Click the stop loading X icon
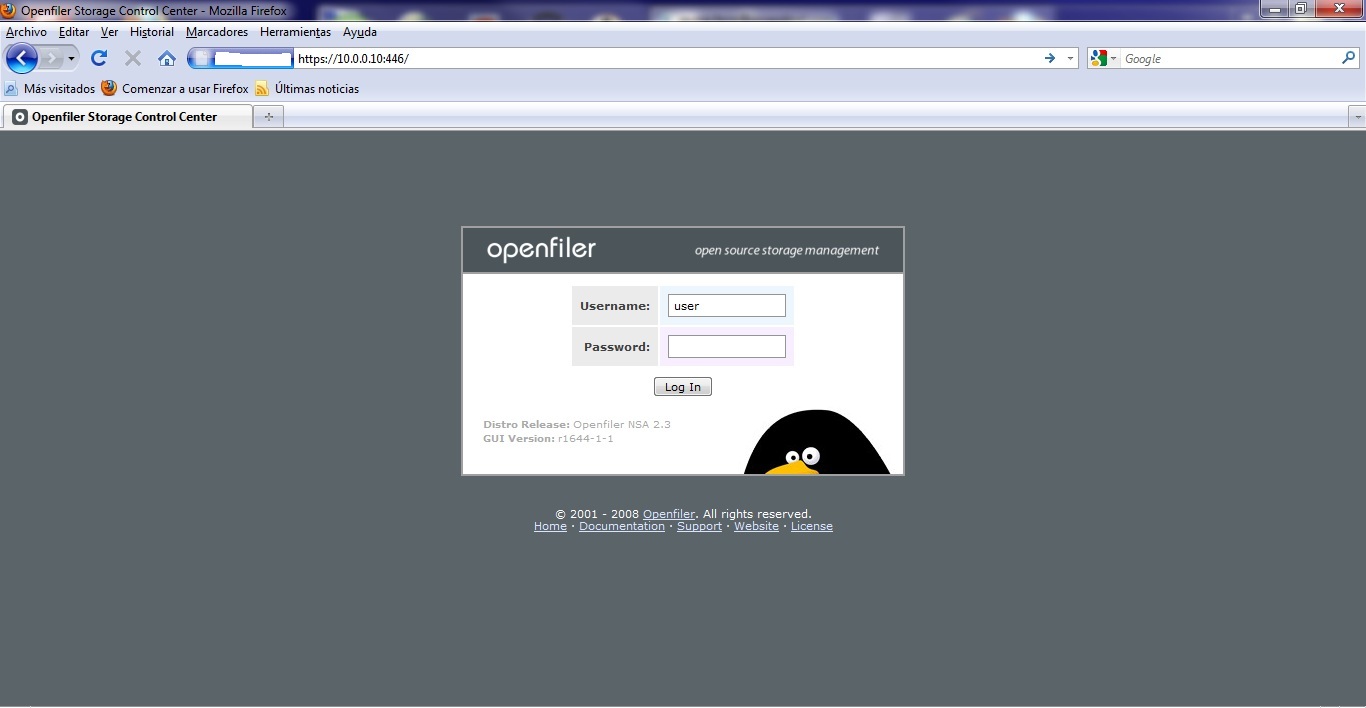The width and height of the screenshot is (1366, 708). (x=133, y=58)
